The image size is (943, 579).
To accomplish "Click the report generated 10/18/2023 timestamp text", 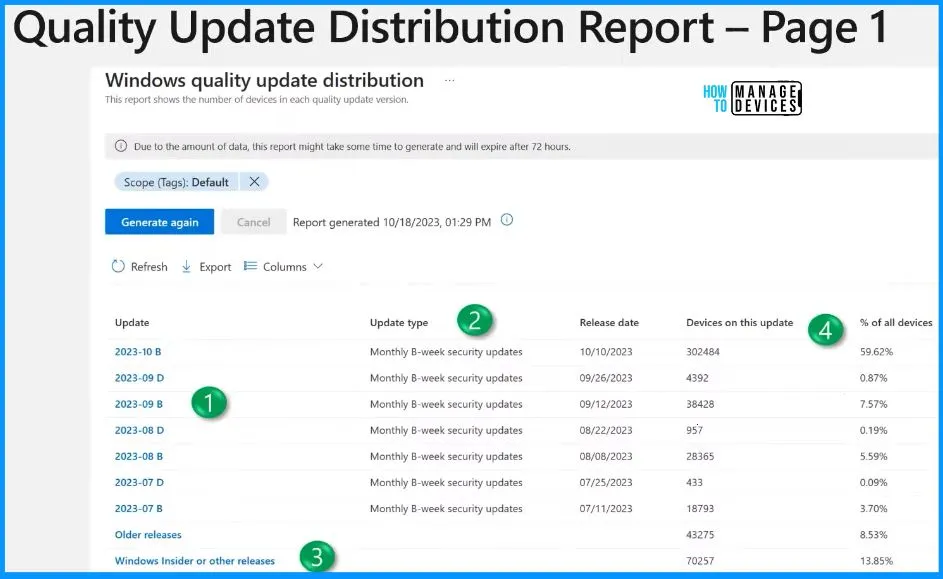I will pos(392,222).
